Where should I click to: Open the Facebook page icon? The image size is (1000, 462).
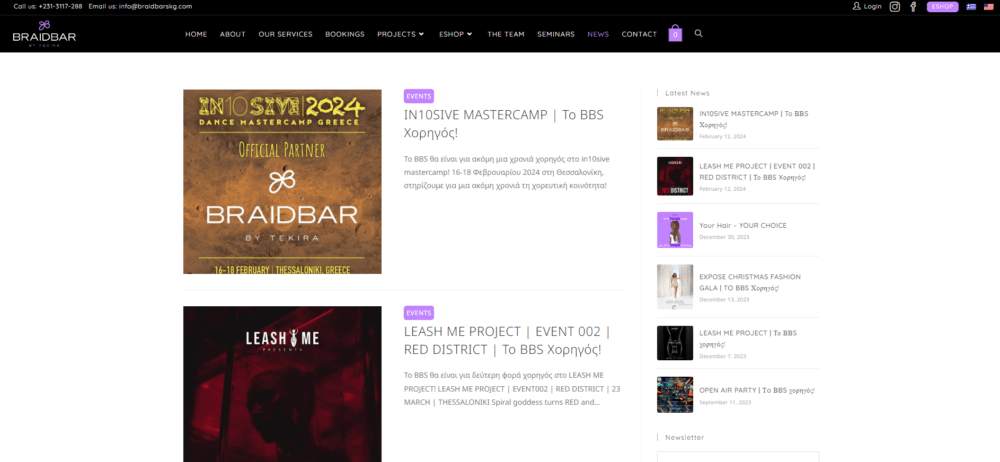913,6
